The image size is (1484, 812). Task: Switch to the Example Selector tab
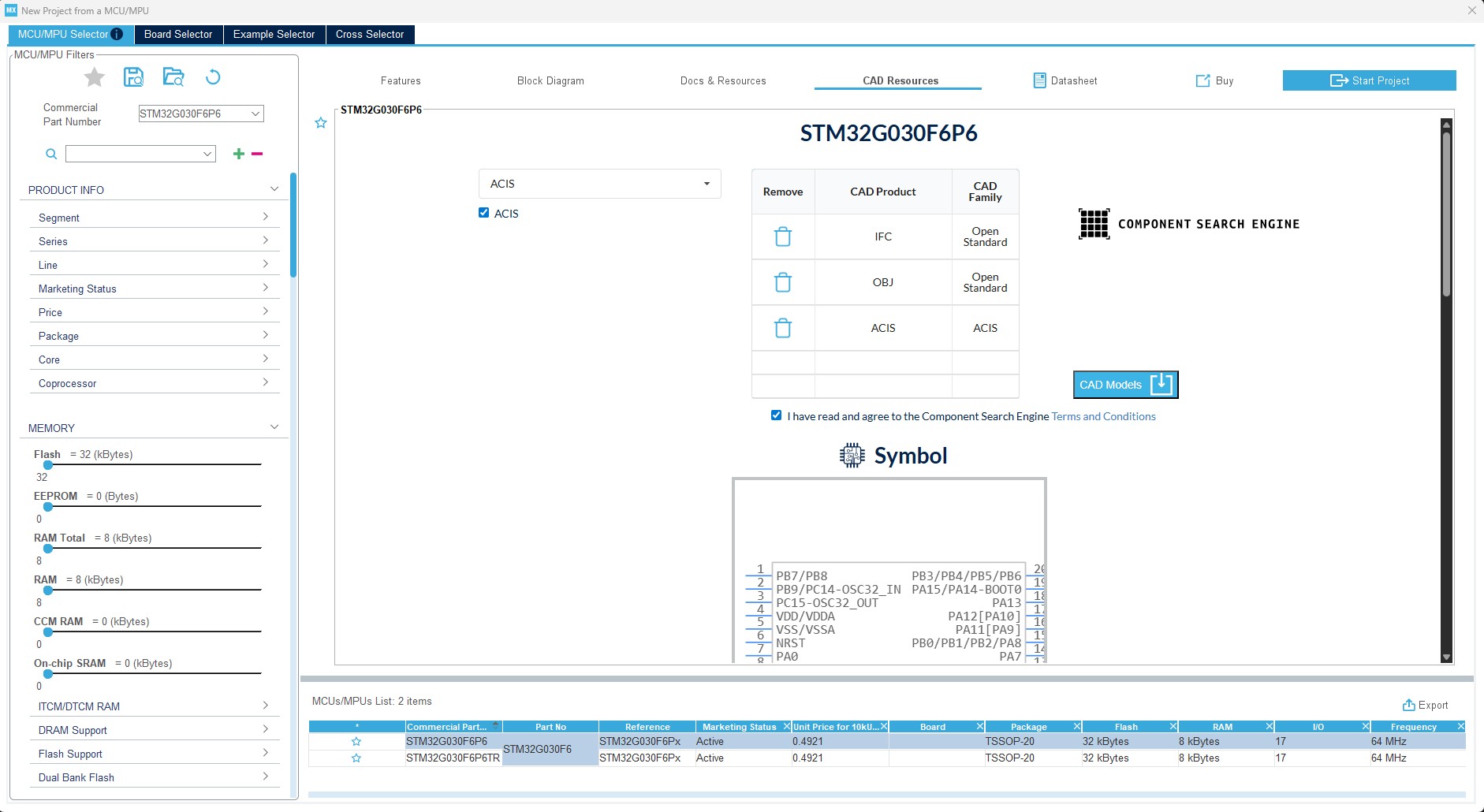(274, 35)
